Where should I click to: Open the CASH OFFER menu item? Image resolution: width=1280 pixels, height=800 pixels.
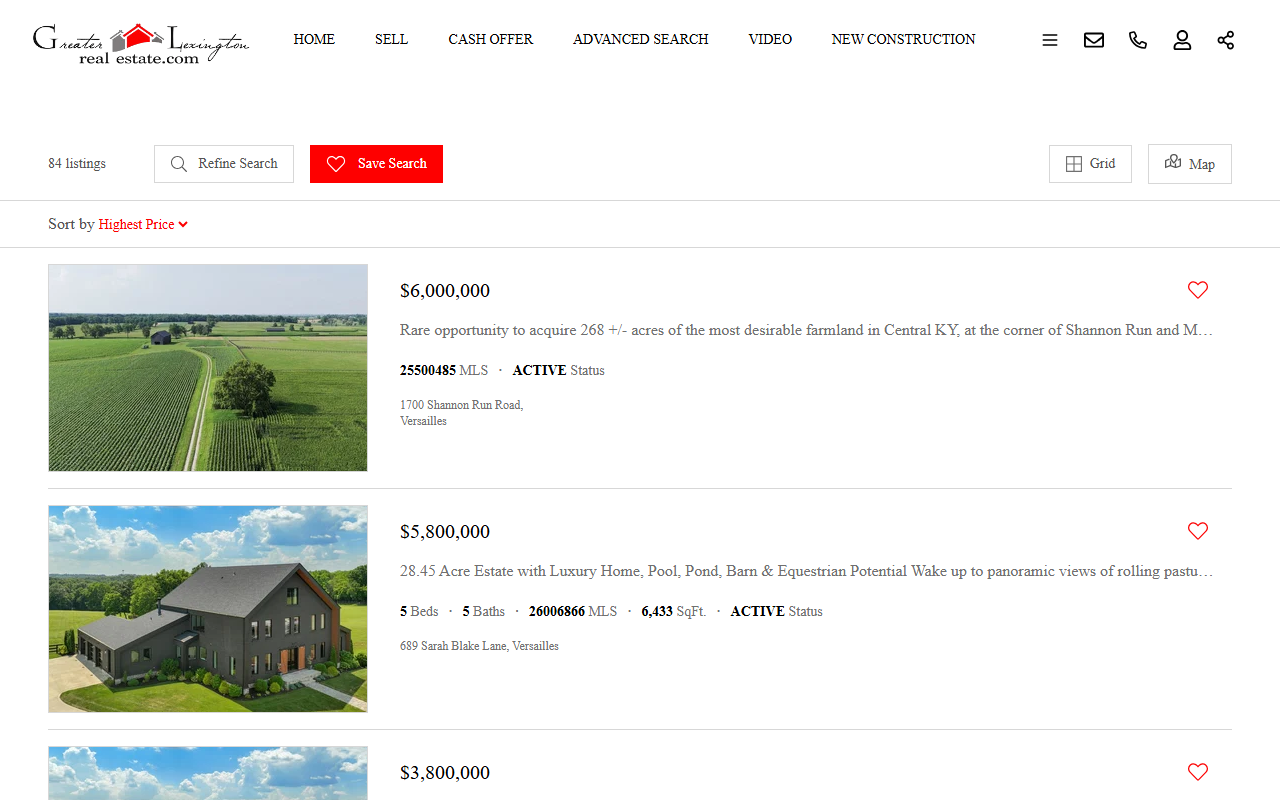[x=491, y=39]
